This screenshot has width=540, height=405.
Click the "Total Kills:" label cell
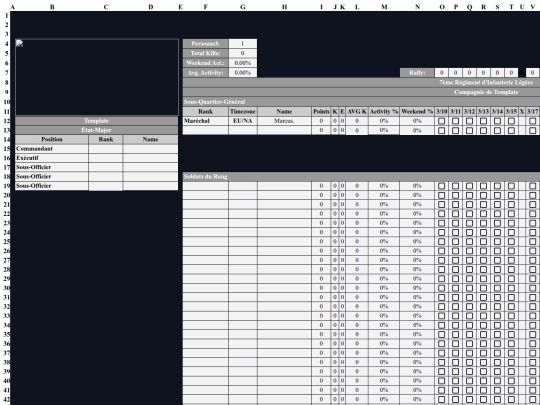click(205, 53)
